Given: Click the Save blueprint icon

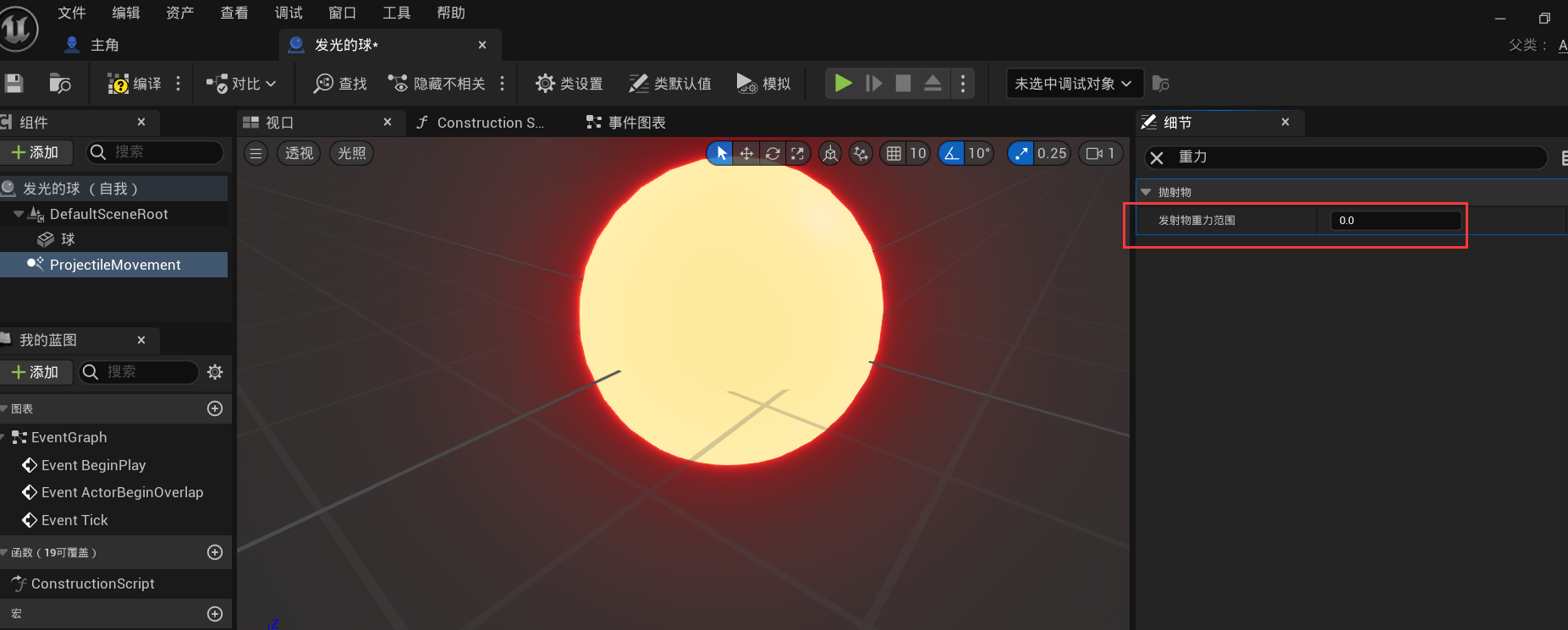Looking at the screenshot, I should coord(14,83).
